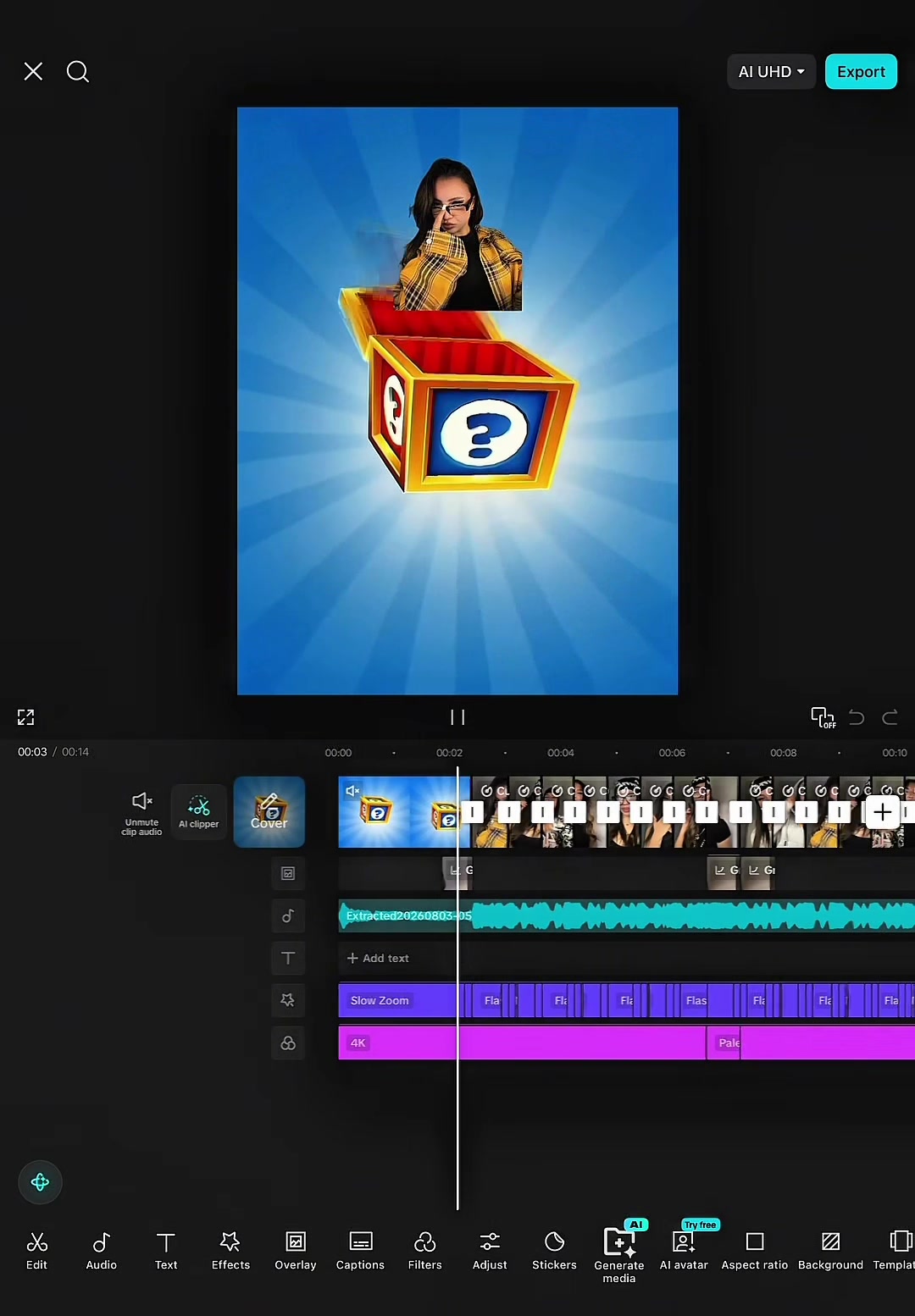The image size is (915, 1316).
Task: Redo the last action
Action: click(x=890, y=717)
